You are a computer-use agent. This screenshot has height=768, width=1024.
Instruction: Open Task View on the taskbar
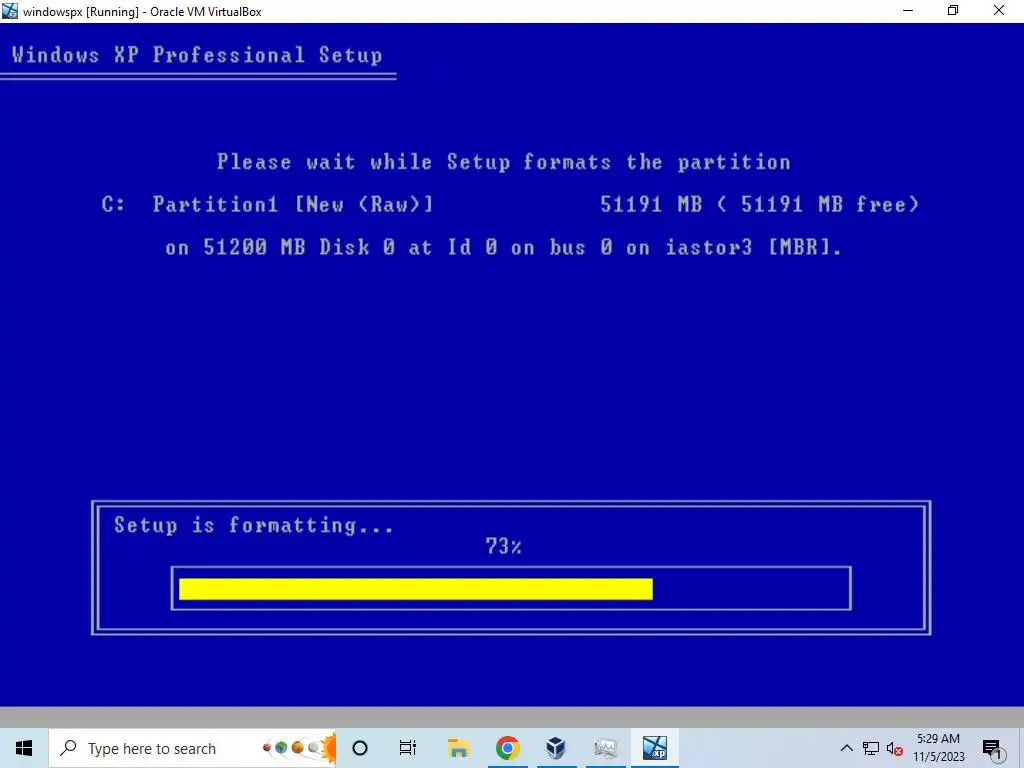(x=408, y=748)
